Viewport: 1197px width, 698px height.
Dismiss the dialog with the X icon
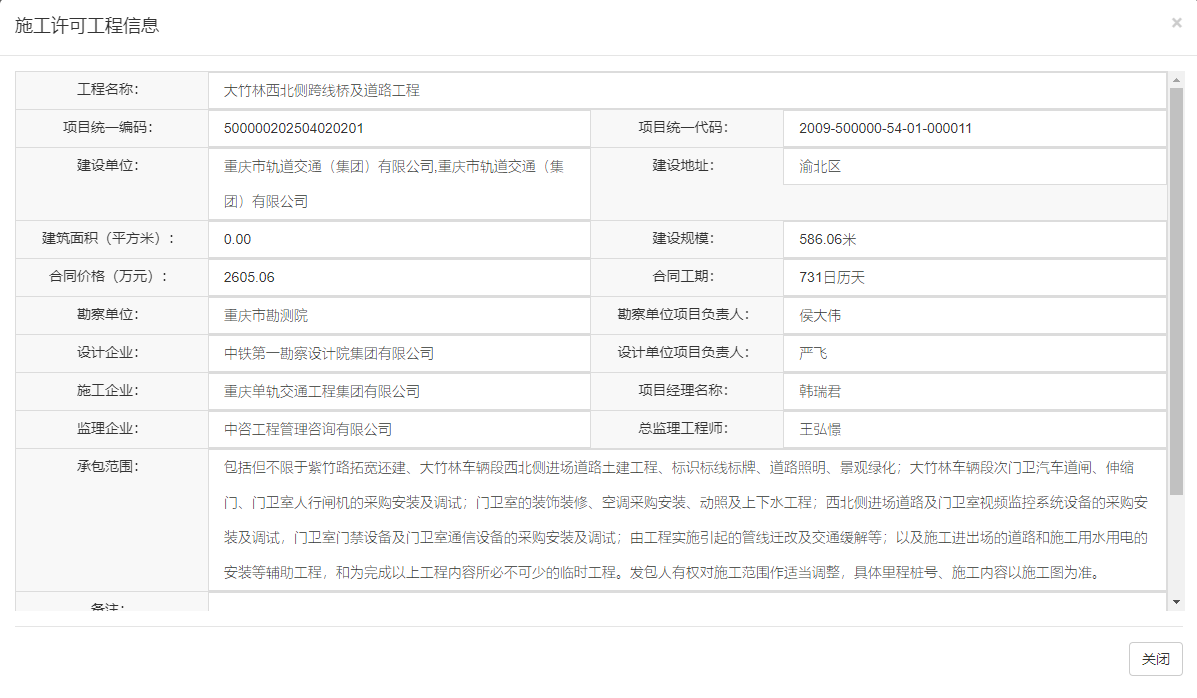tap(1176, 22)
